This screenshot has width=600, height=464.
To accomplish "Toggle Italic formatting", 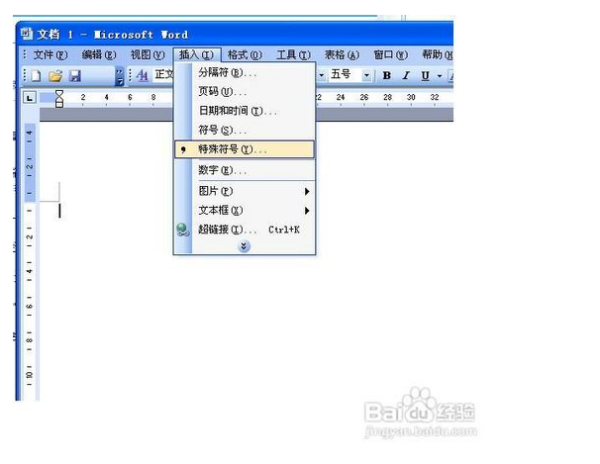I will pos(406,75).
